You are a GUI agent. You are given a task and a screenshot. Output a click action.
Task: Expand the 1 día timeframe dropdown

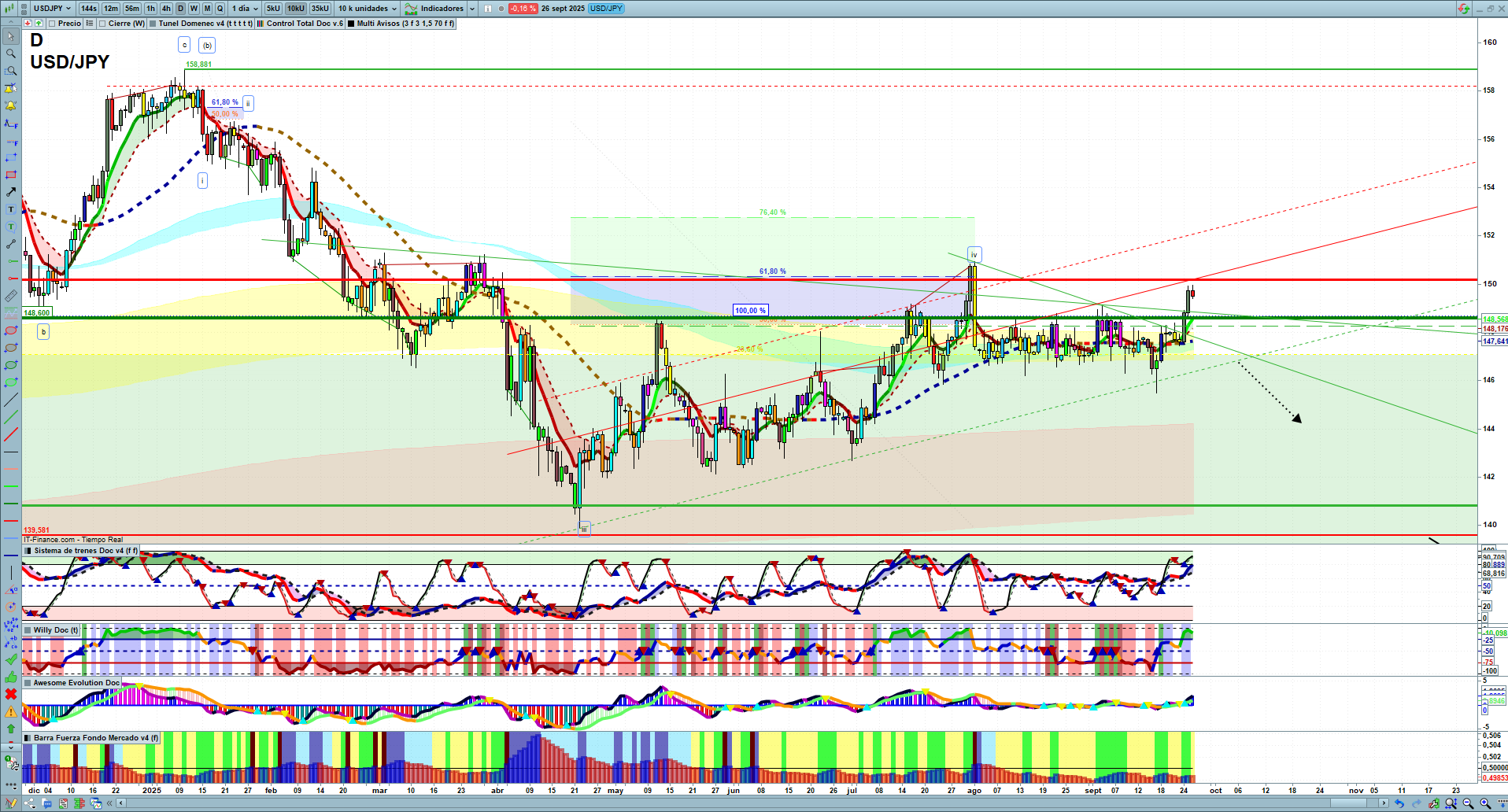tap(244, 9)
